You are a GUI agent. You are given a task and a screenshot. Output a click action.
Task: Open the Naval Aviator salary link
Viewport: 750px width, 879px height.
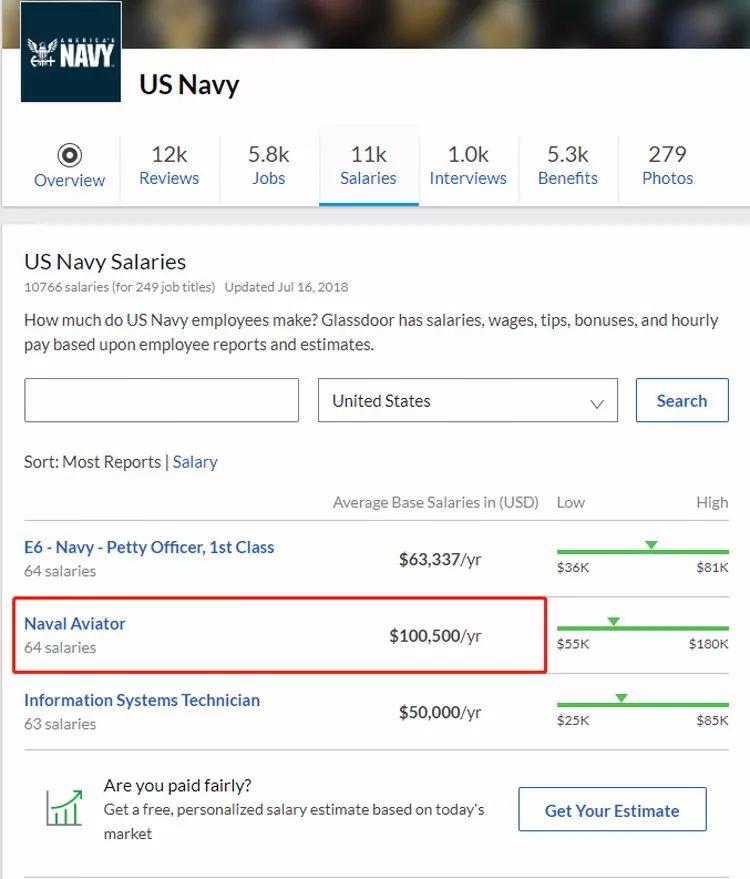click(x=75, y=623)
